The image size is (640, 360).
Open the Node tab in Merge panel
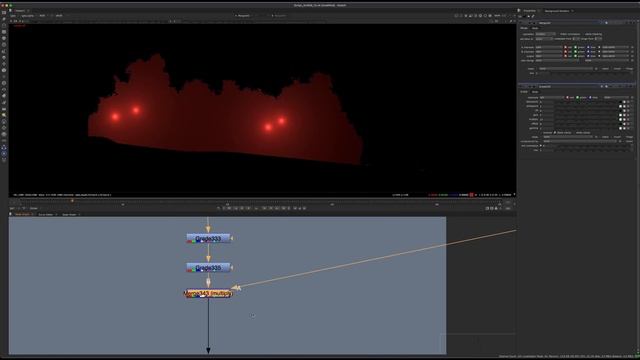point(535,28)
